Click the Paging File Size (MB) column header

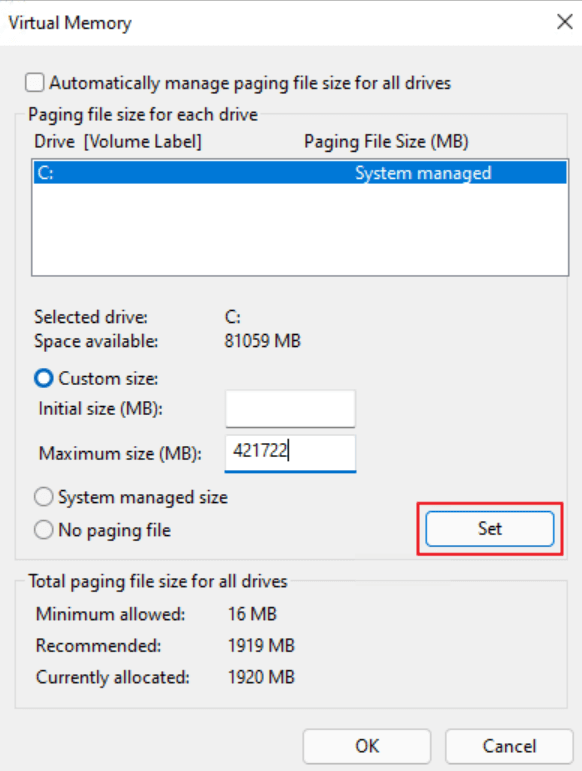point(386,142)
